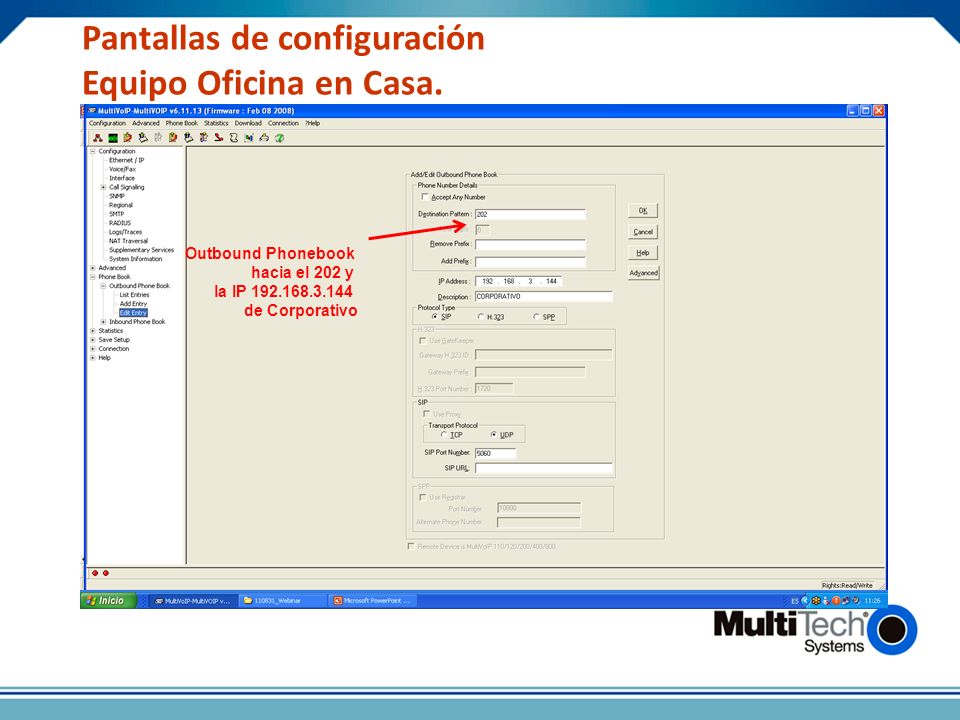Click the Remove Prefix field

click(530, 244)
